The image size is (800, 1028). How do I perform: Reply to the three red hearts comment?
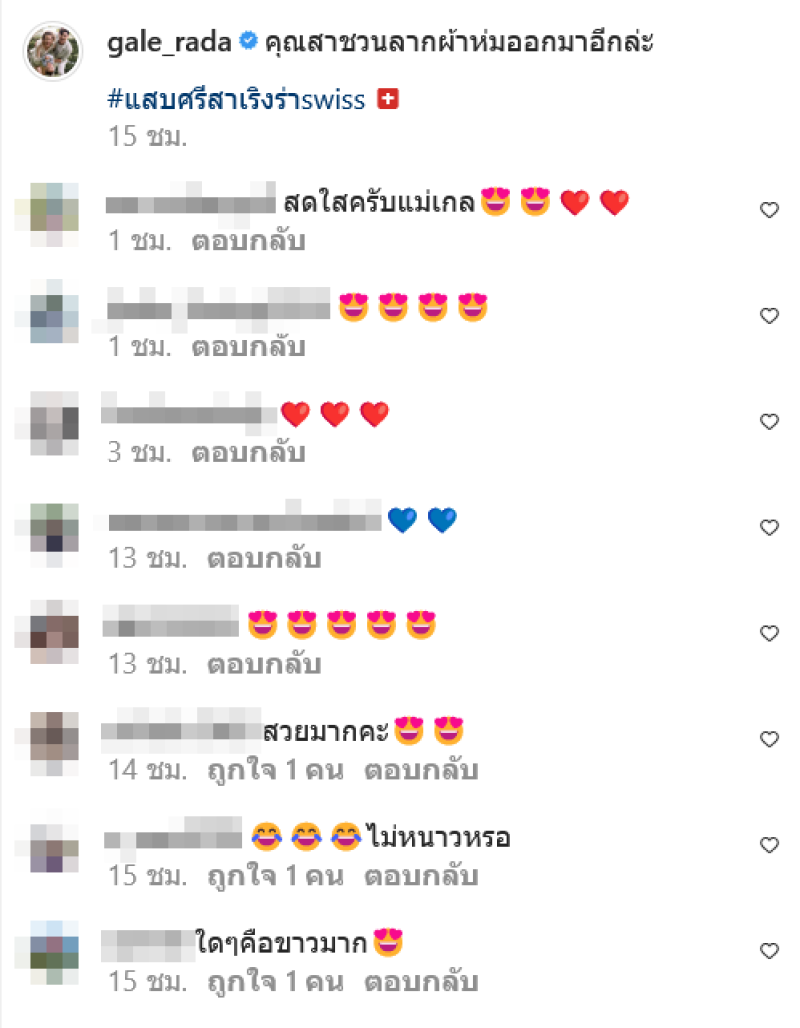[x=249, y=453]
